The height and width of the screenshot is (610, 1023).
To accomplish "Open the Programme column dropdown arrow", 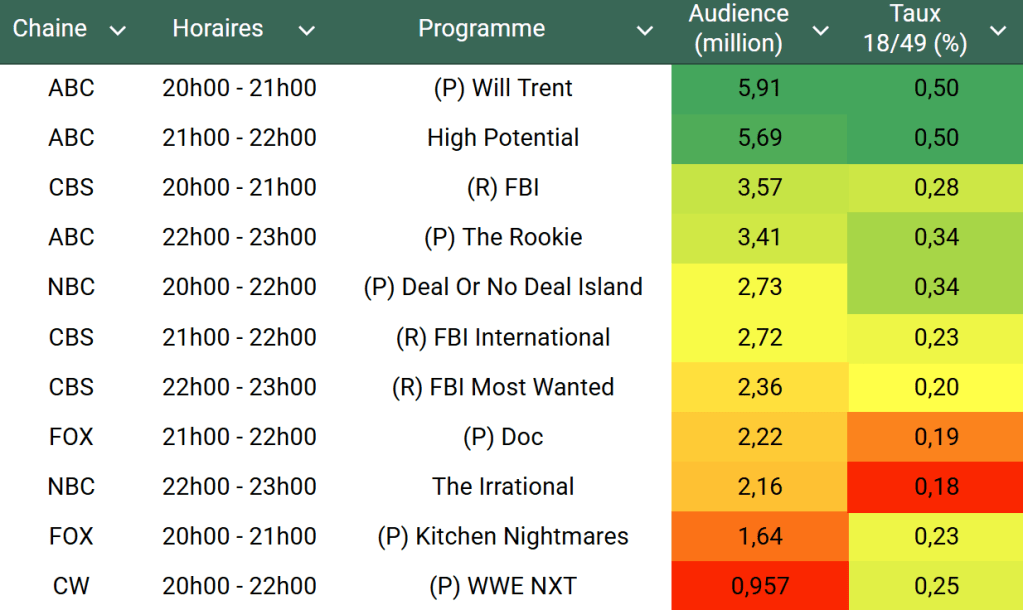I will point(645,31).
